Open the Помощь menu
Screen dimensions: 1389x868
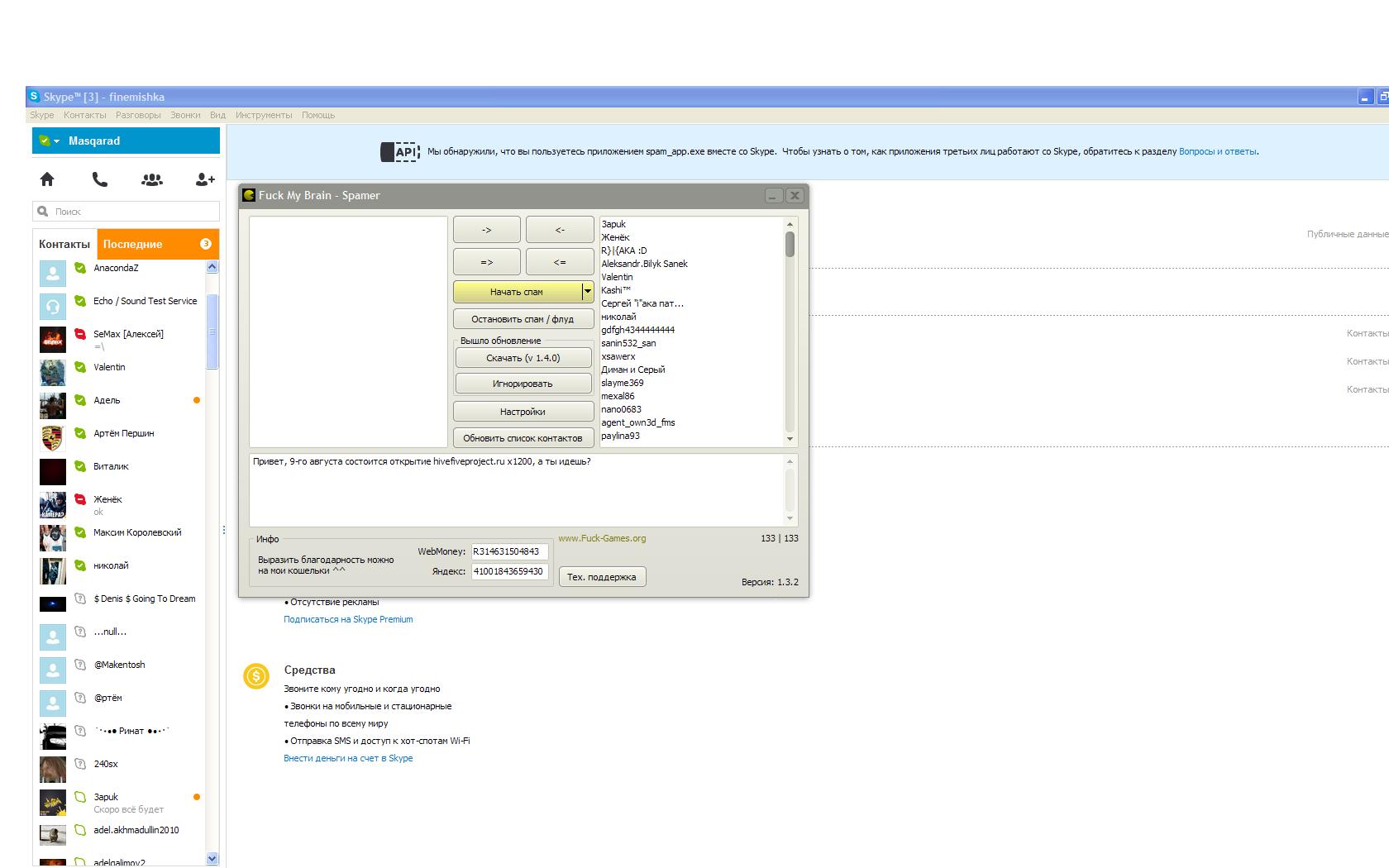pos(318,115)
